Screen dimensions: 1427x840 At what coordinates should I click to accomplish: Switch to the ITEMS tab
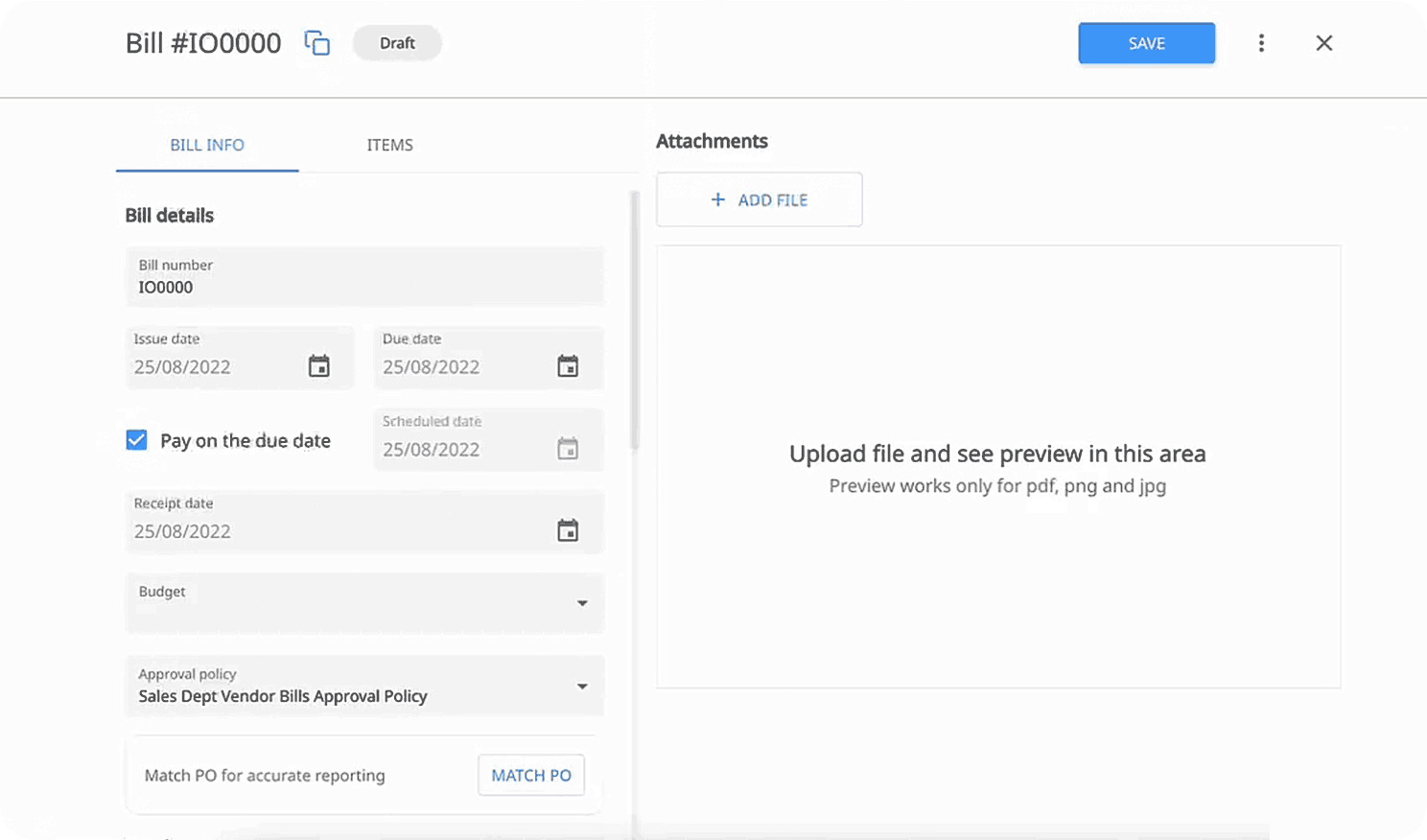389,145
